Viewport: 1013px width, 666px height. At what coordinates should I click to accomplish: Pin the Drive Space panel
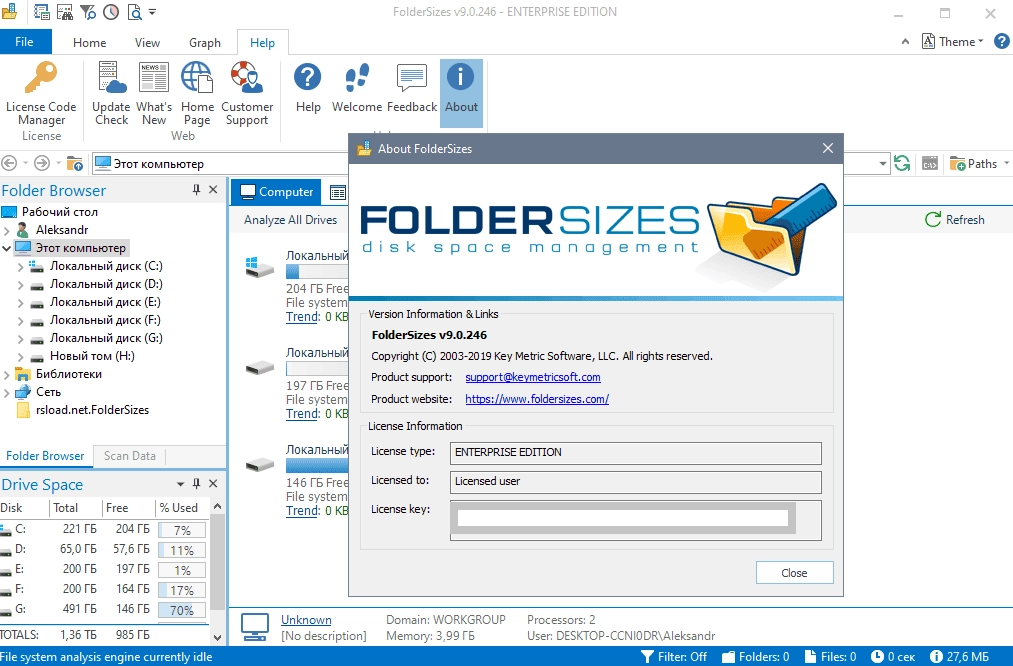(x=196, y=483)
